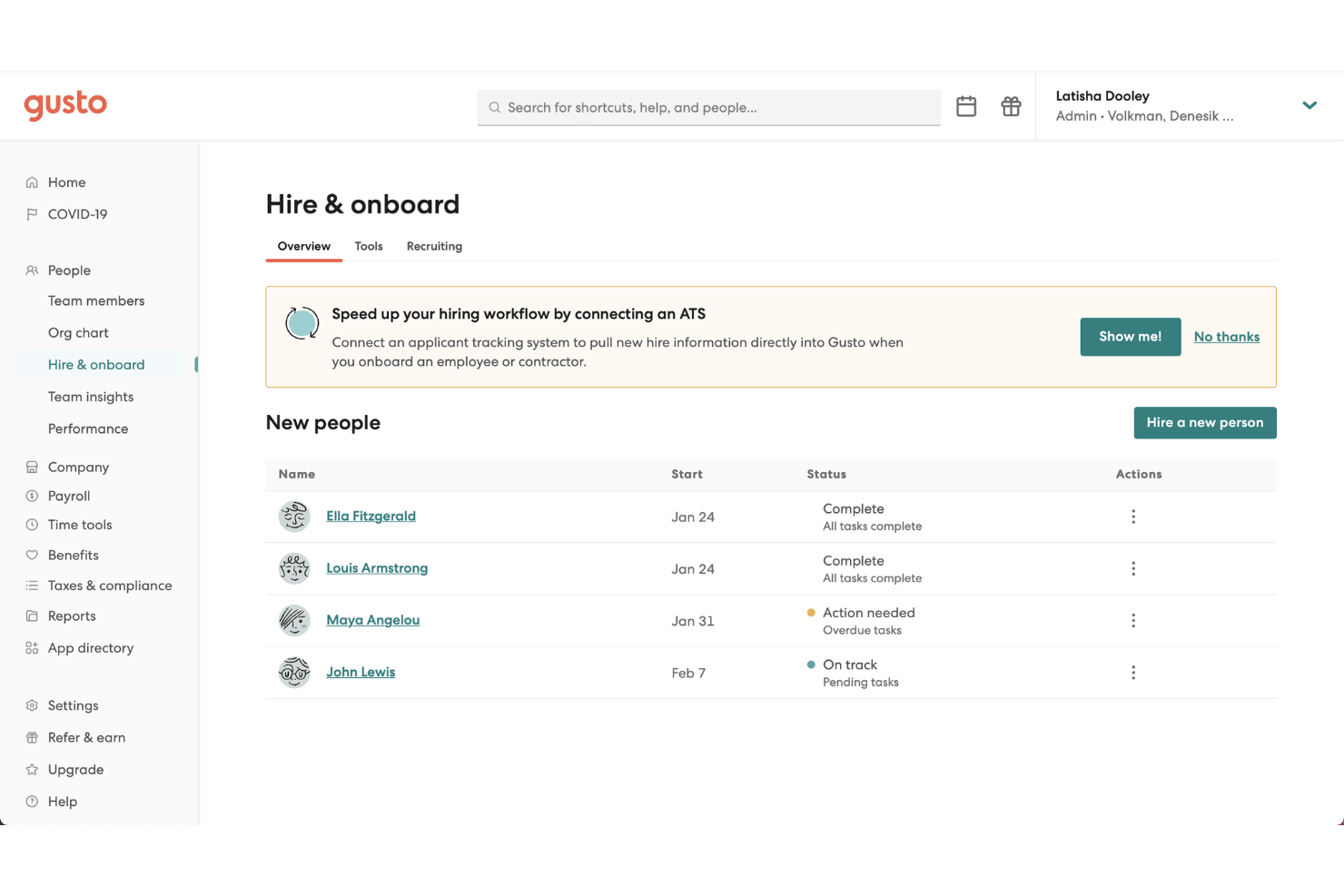This screenshot has width=1344, height=896.
Task: Open Team insights in sidebar
Action: pyautogui.click(x=91, y=397)
